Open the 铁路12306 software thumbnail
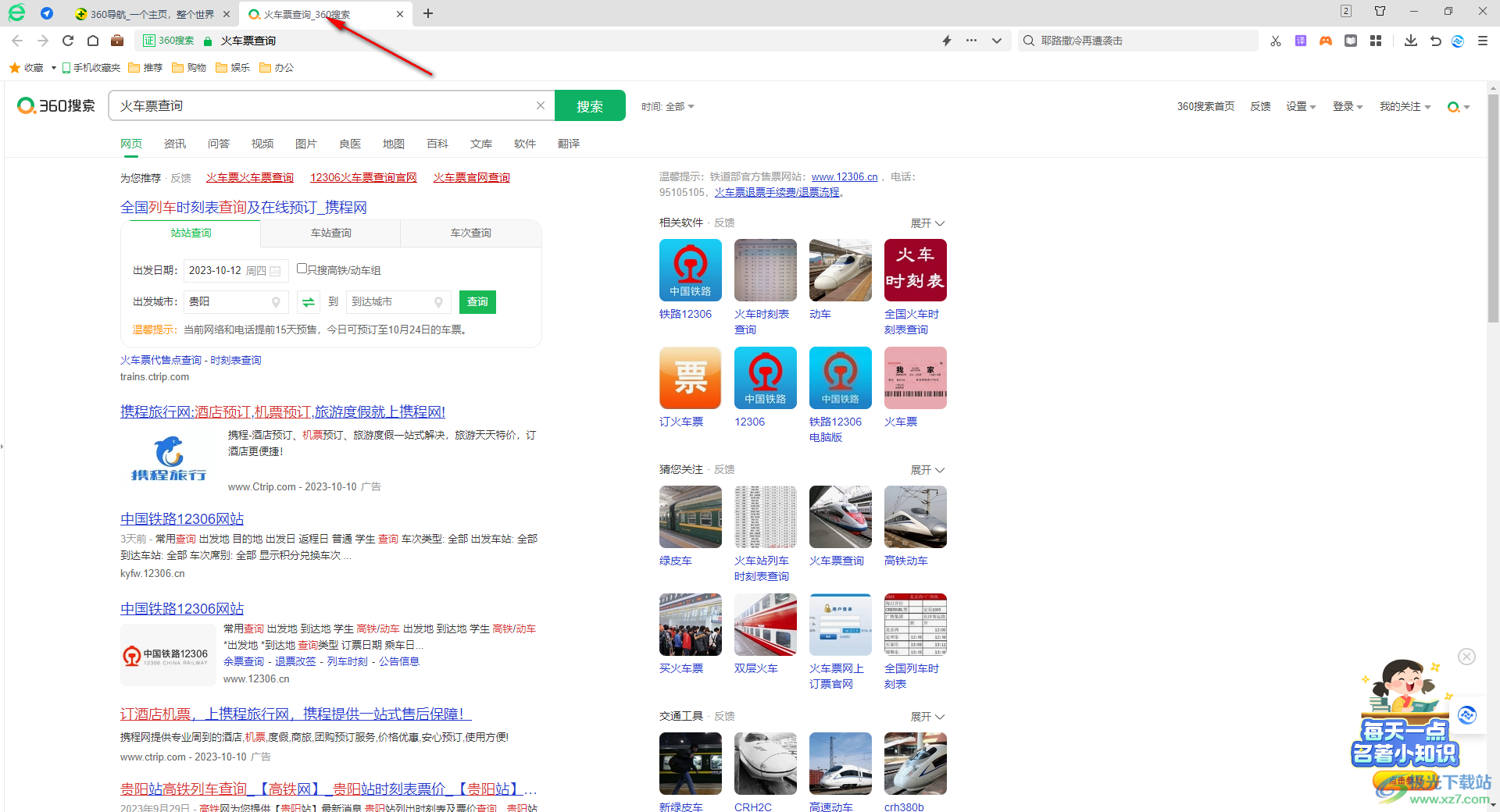The height and width of the screenshot is (812, 1500). pyautogui.click(x=691, y=270)
